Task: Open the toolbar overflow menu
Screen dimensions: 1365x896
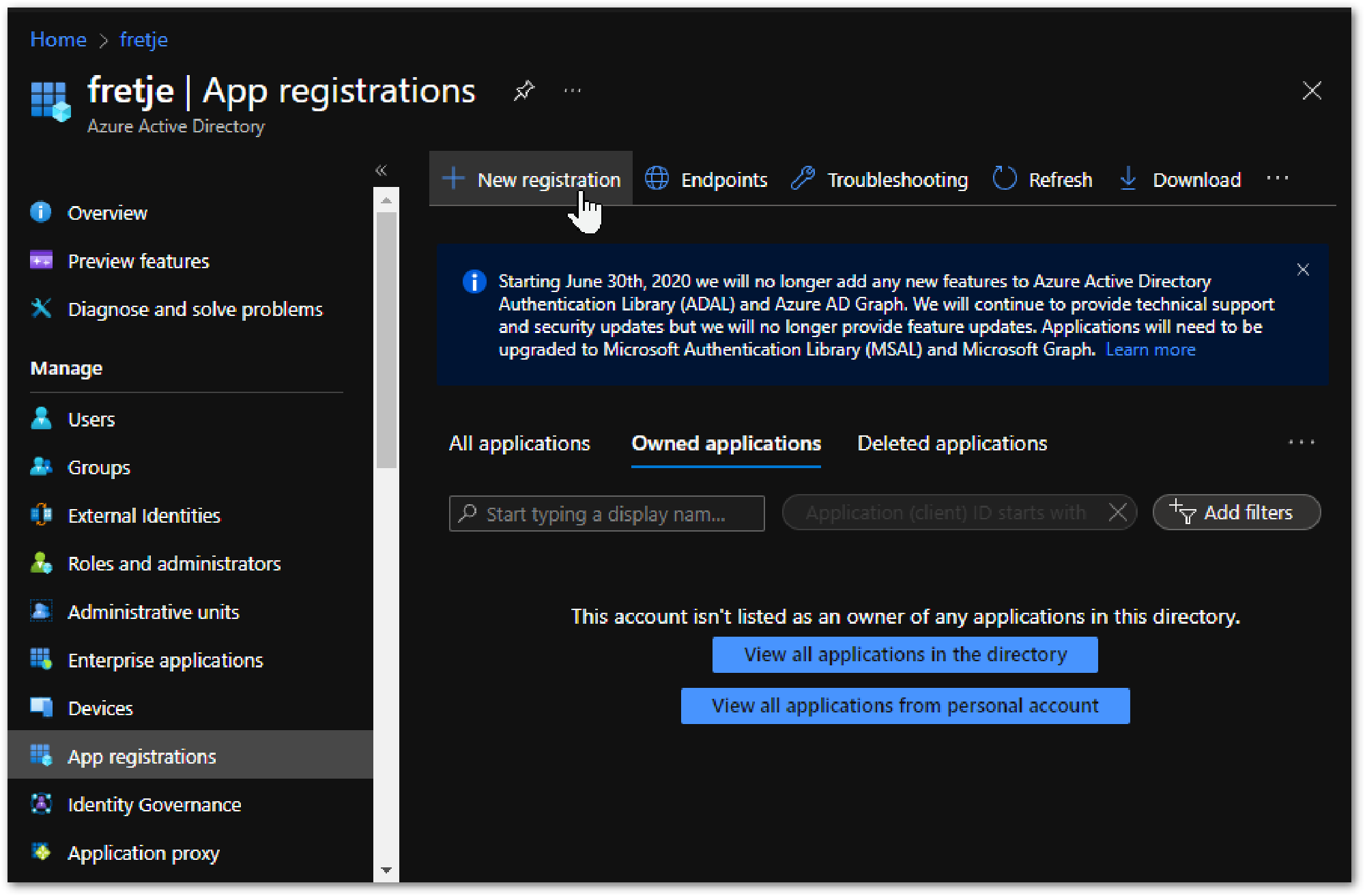Action: (x=1278, y=179)
